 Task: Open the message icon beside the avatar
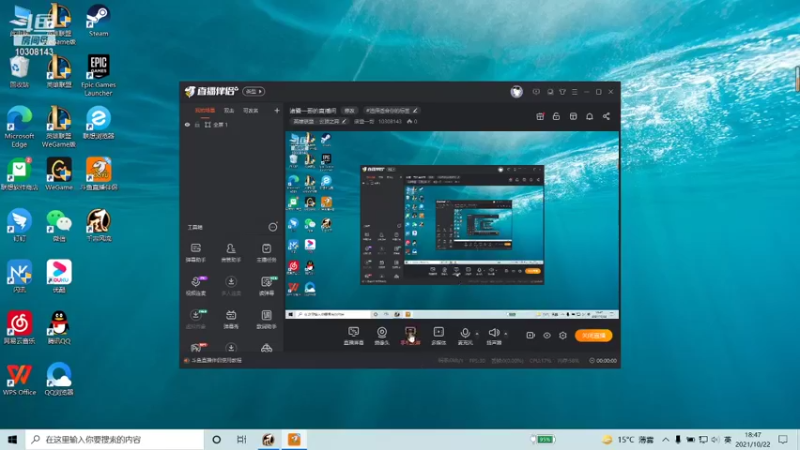pos(536,92)
